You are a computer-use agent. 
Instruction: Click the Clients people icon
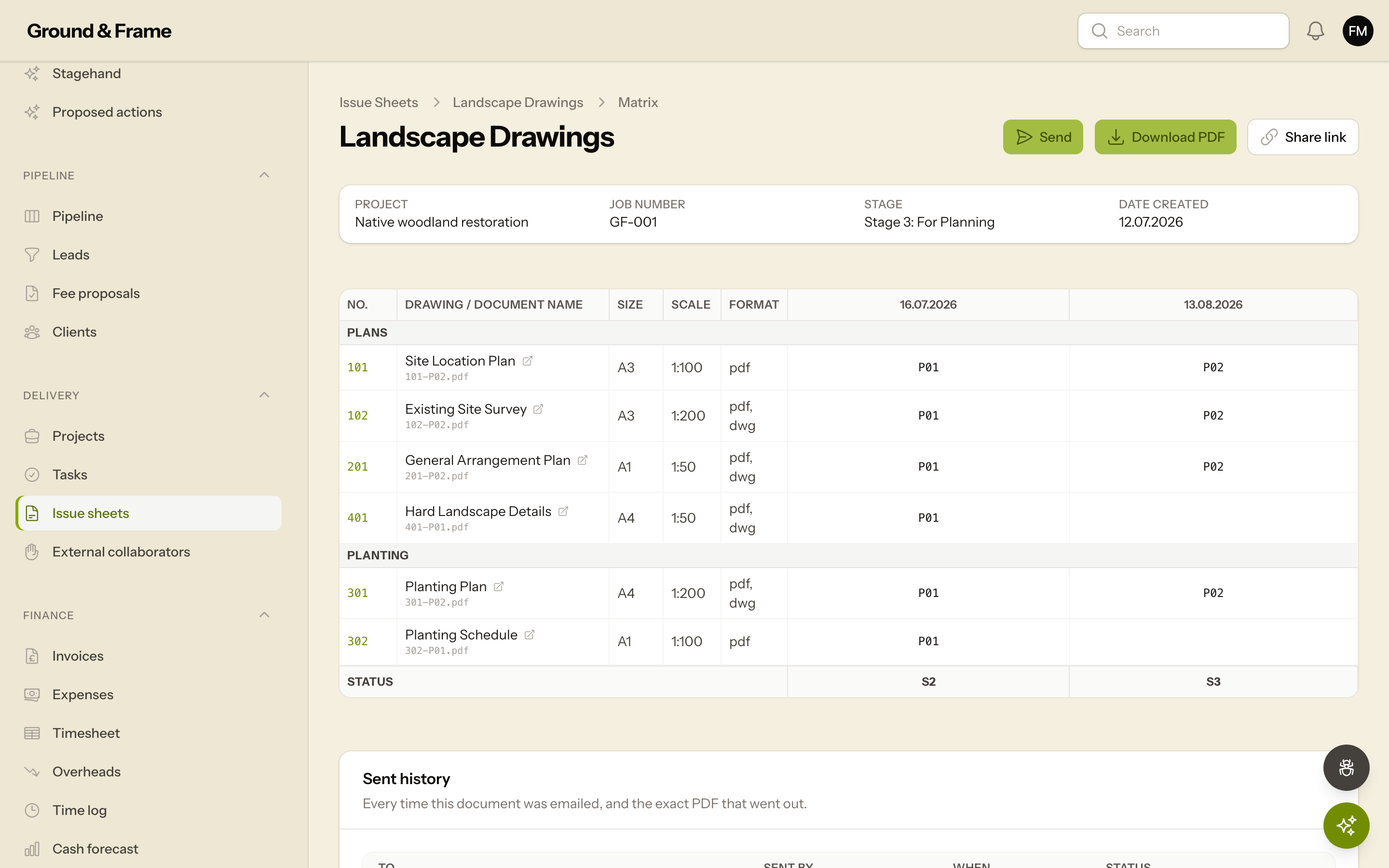[x=32, y=332]
